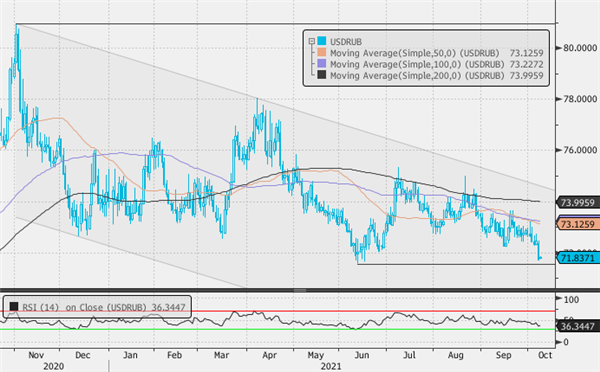
Task: Click the Apr month label
Action: pyautogui.click(x=269, y=355)
